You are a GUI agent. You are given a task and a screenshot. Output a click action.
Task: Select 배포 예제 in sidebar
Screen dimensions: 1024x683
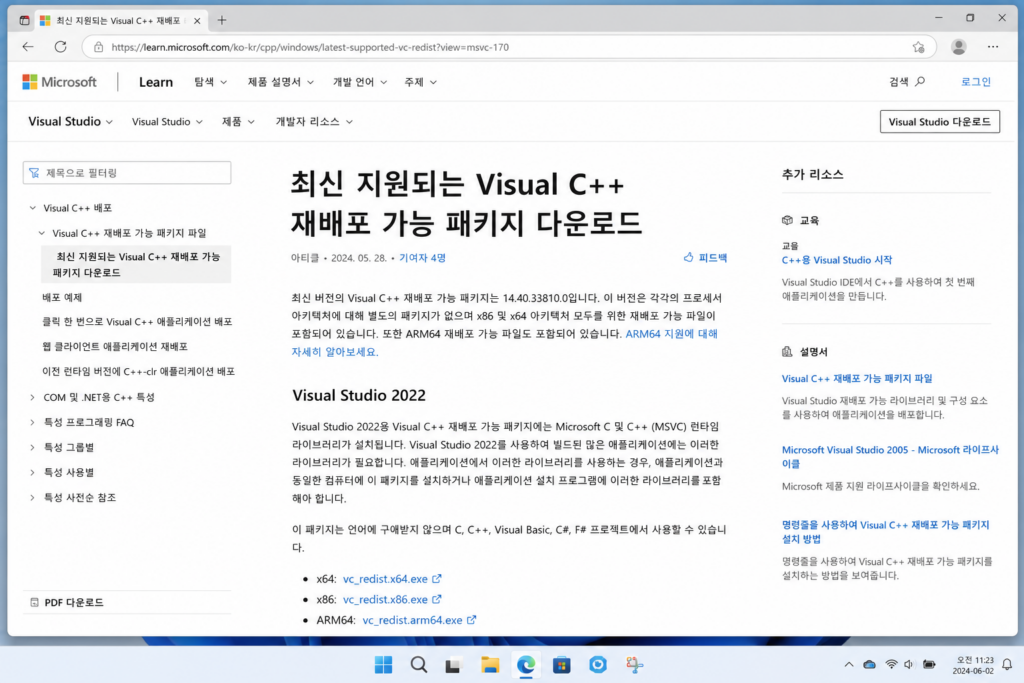tap(62, 297)
